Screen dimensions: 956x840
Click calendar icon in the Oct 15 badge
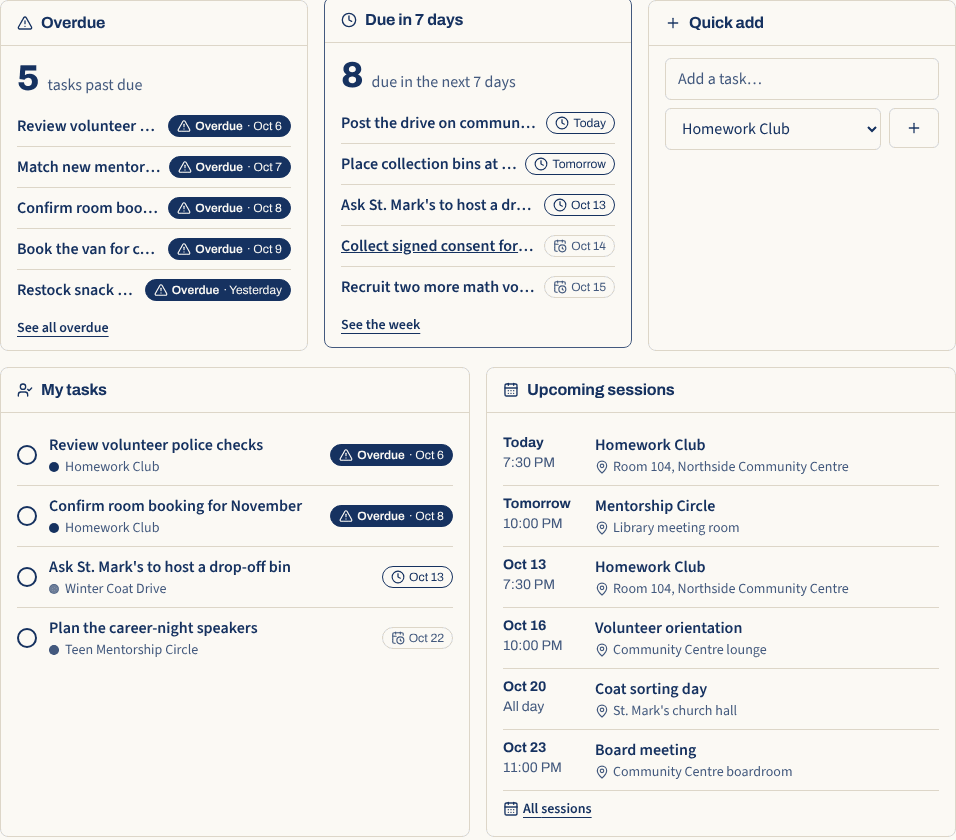560,287
